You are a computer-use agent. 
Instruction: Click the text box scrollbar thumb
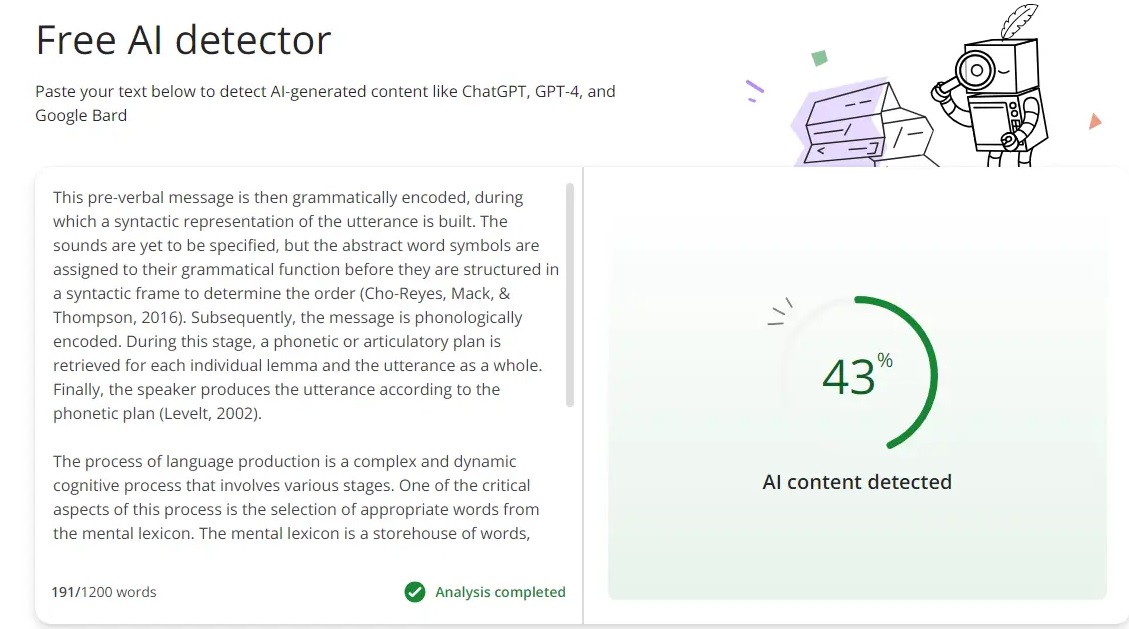pyautogui.click(x=570, y=295)
